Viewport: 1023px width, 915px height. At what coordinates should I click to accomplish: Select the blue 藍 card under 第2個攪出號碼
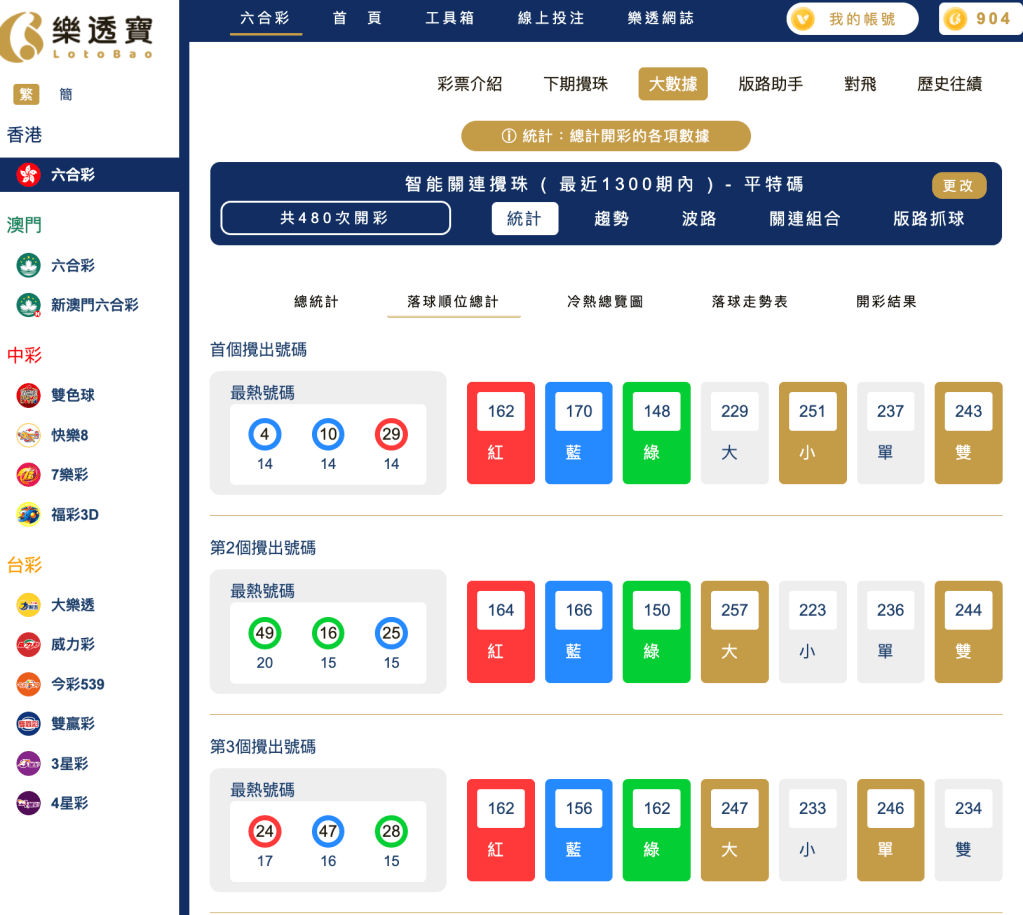coord(578,631)
